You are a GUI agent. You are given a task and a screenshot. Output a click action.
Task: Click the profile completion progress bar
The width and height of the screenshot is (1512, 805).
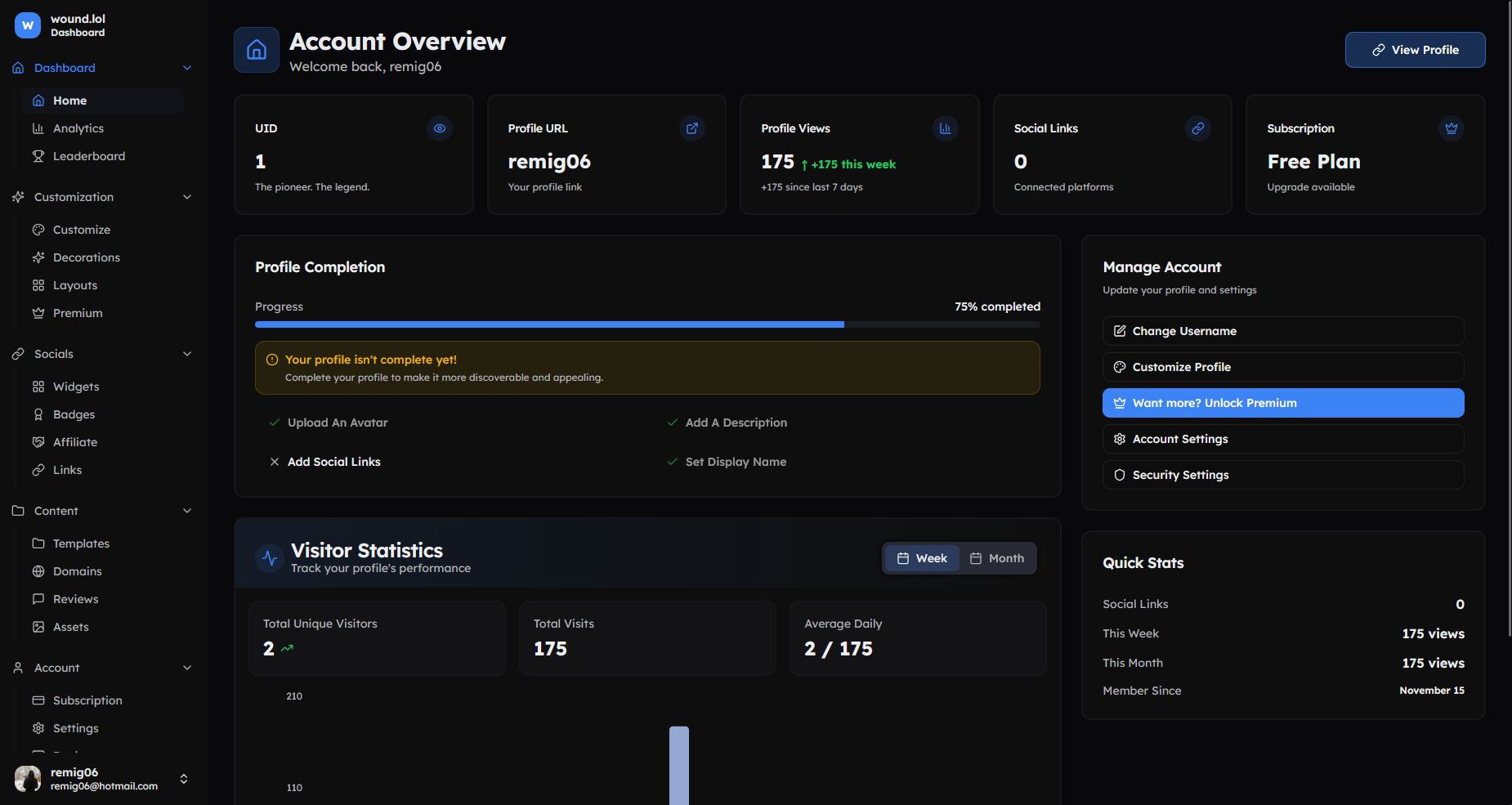coord(646,324)
